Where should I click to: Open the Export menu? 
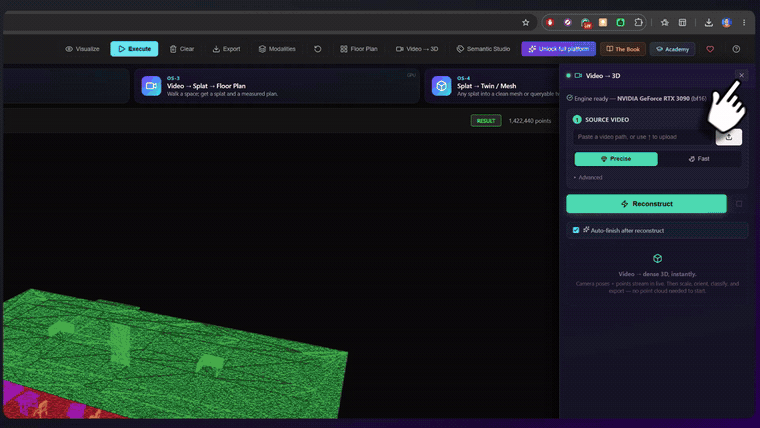pos(226,49)
